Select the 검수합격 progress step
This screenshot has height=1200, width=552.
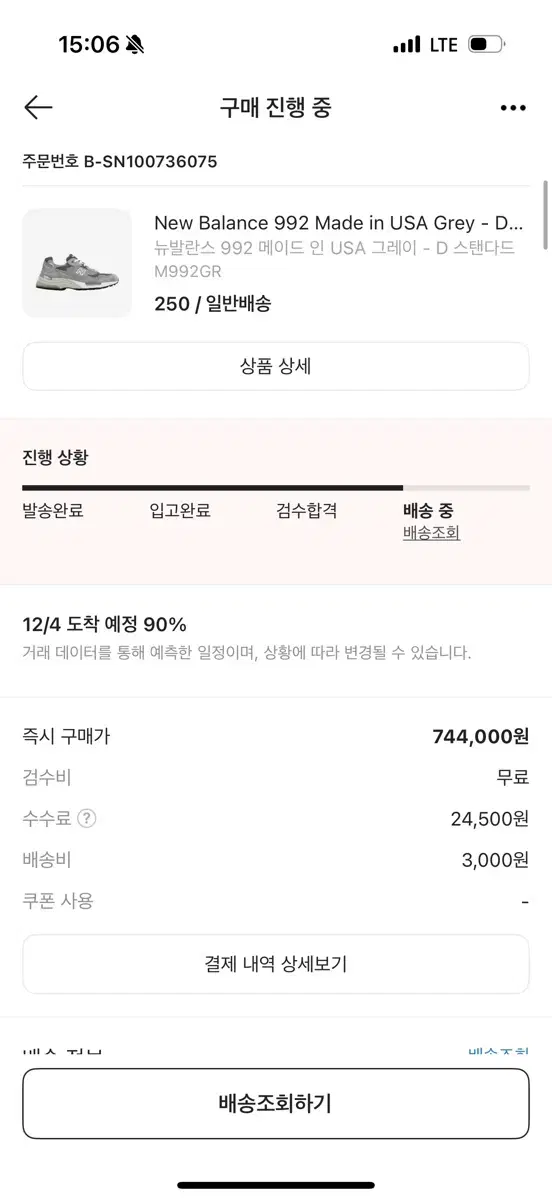(307, 510)
